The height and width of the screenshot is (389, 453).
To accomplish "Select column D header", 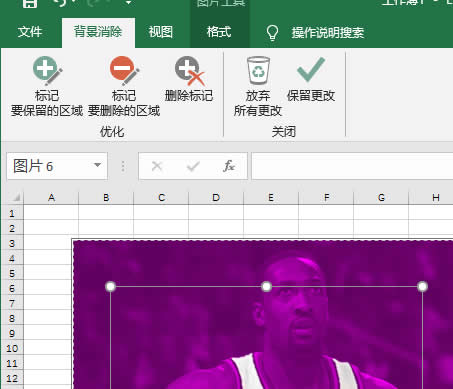I will pos(216,198).
